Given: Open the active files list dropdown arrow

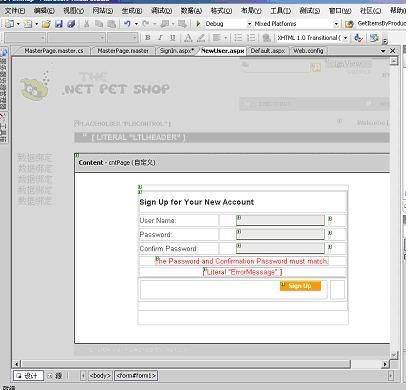Looking at the screenshot, I should [x=383, y=51].
